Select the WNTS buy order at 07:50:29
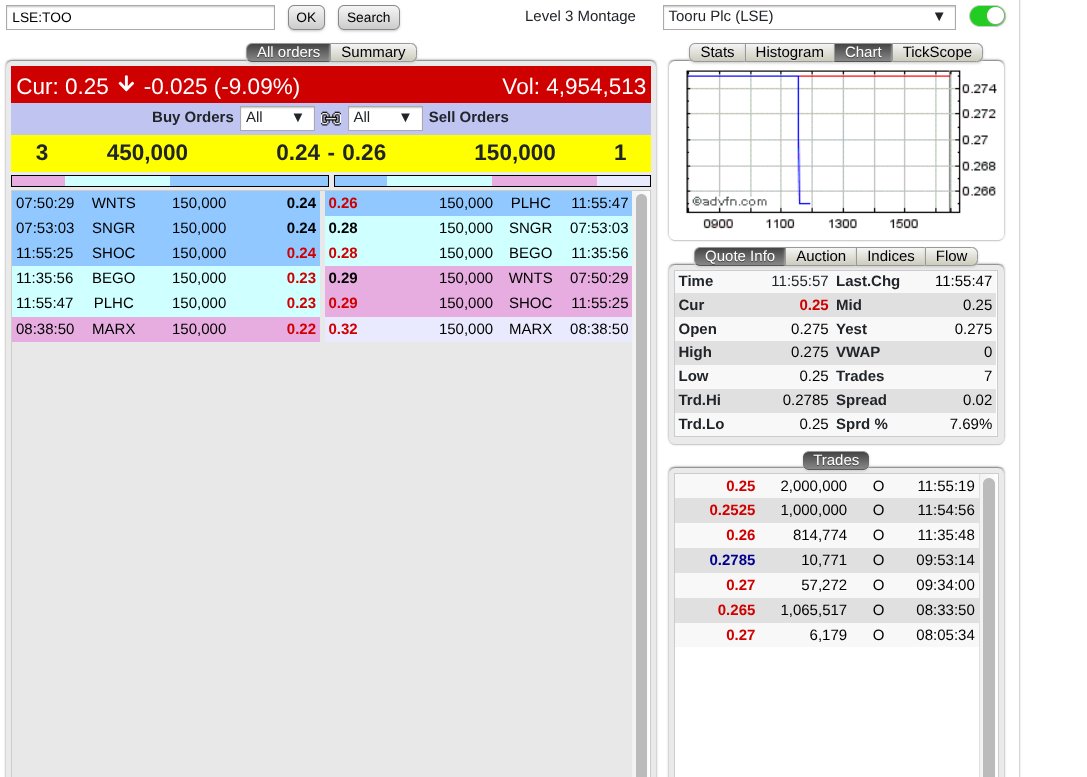The height and width of the screenshot is (777, 1087). [x=166, y=203]
